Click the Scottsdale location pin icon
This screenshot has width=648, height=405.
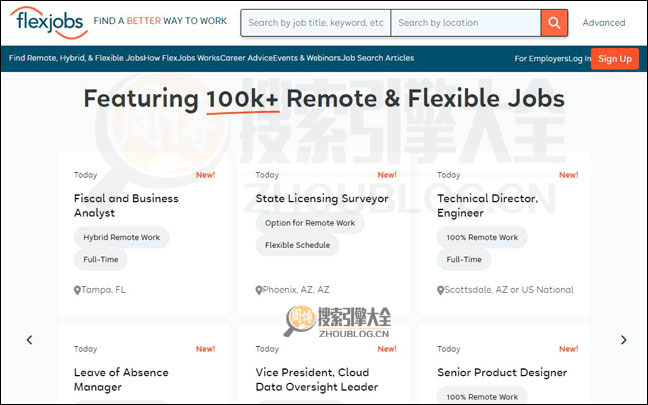[x=441, y=290]
